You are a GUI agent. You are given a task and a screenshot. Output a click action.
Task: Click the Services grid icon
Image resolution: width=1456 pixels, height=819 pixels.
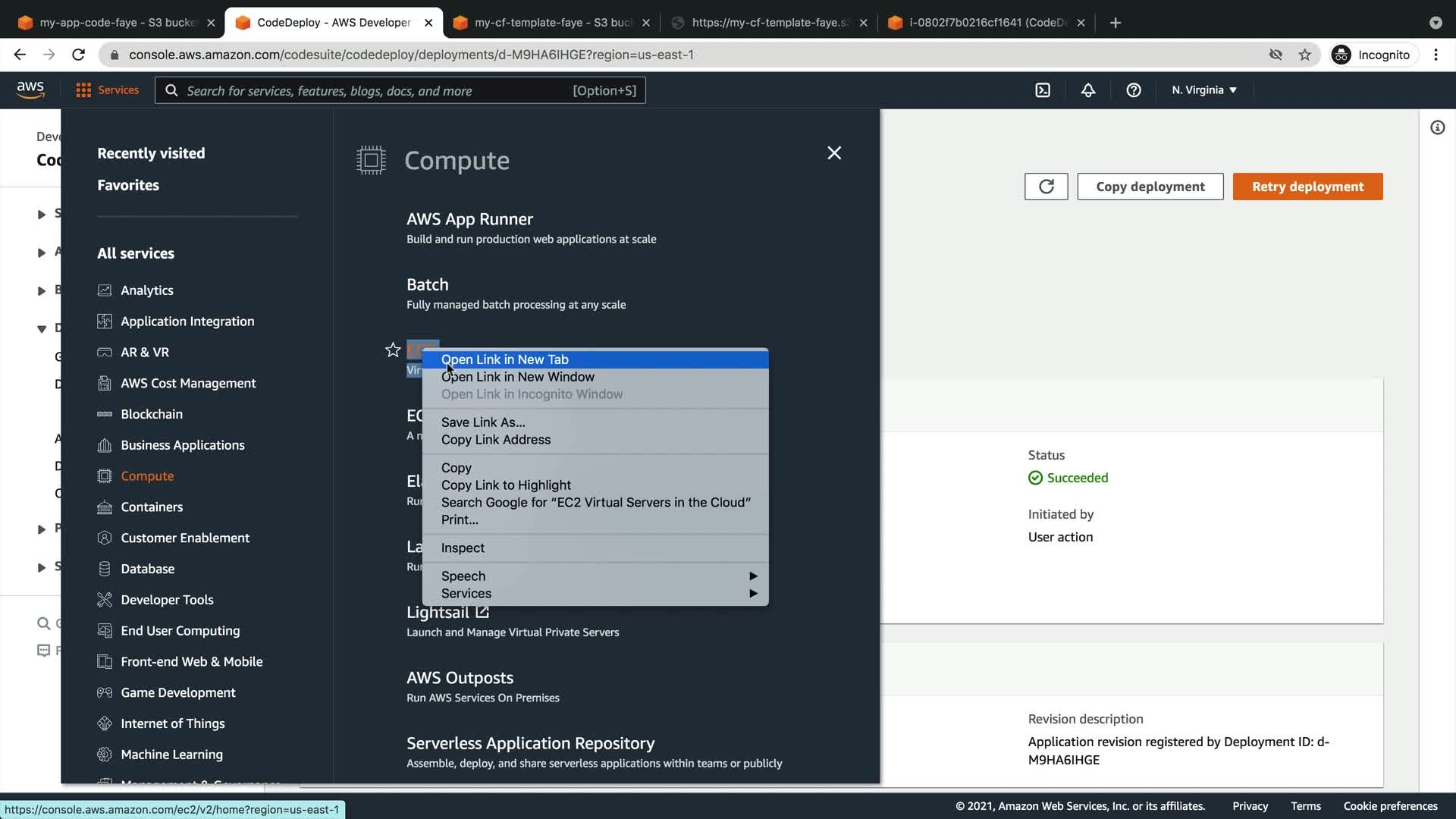click(83, 90)
